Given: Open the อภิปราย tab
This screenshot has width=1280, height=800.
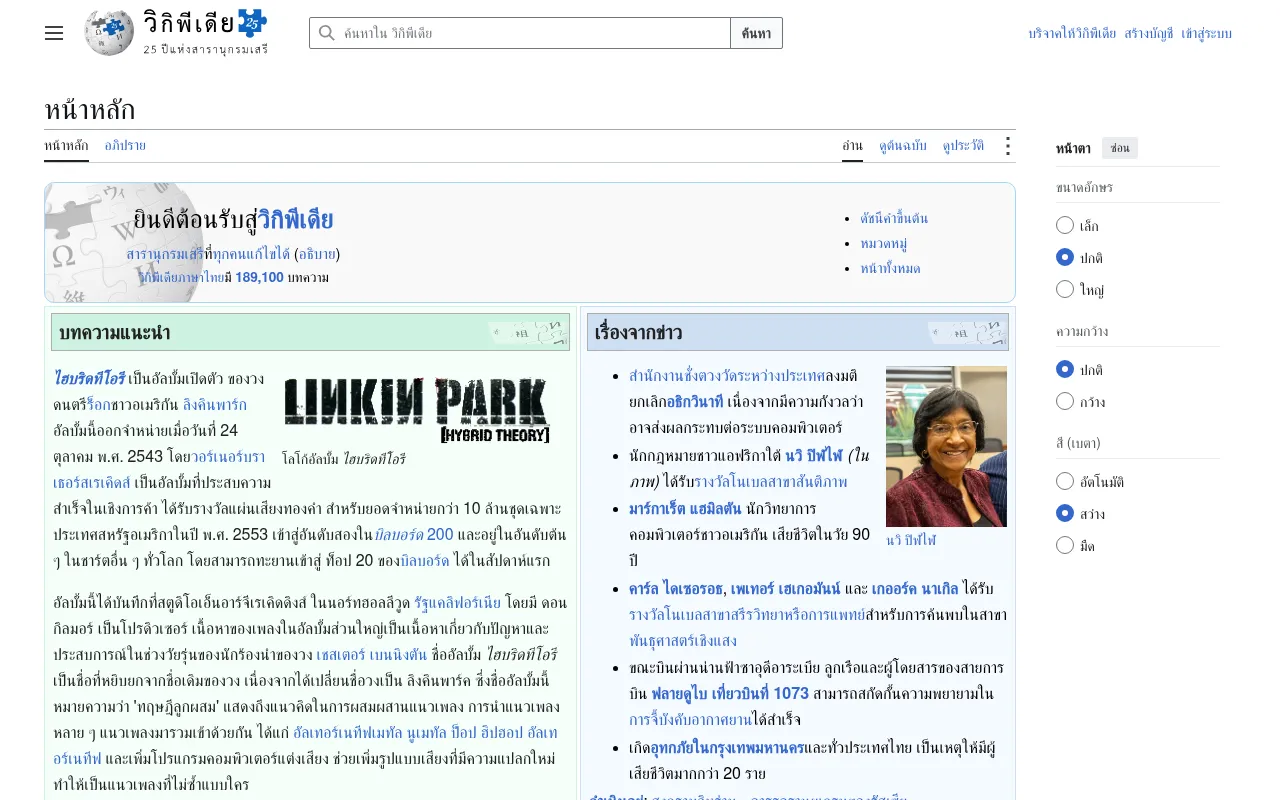Looking at the screenshot, I should 125,146.
